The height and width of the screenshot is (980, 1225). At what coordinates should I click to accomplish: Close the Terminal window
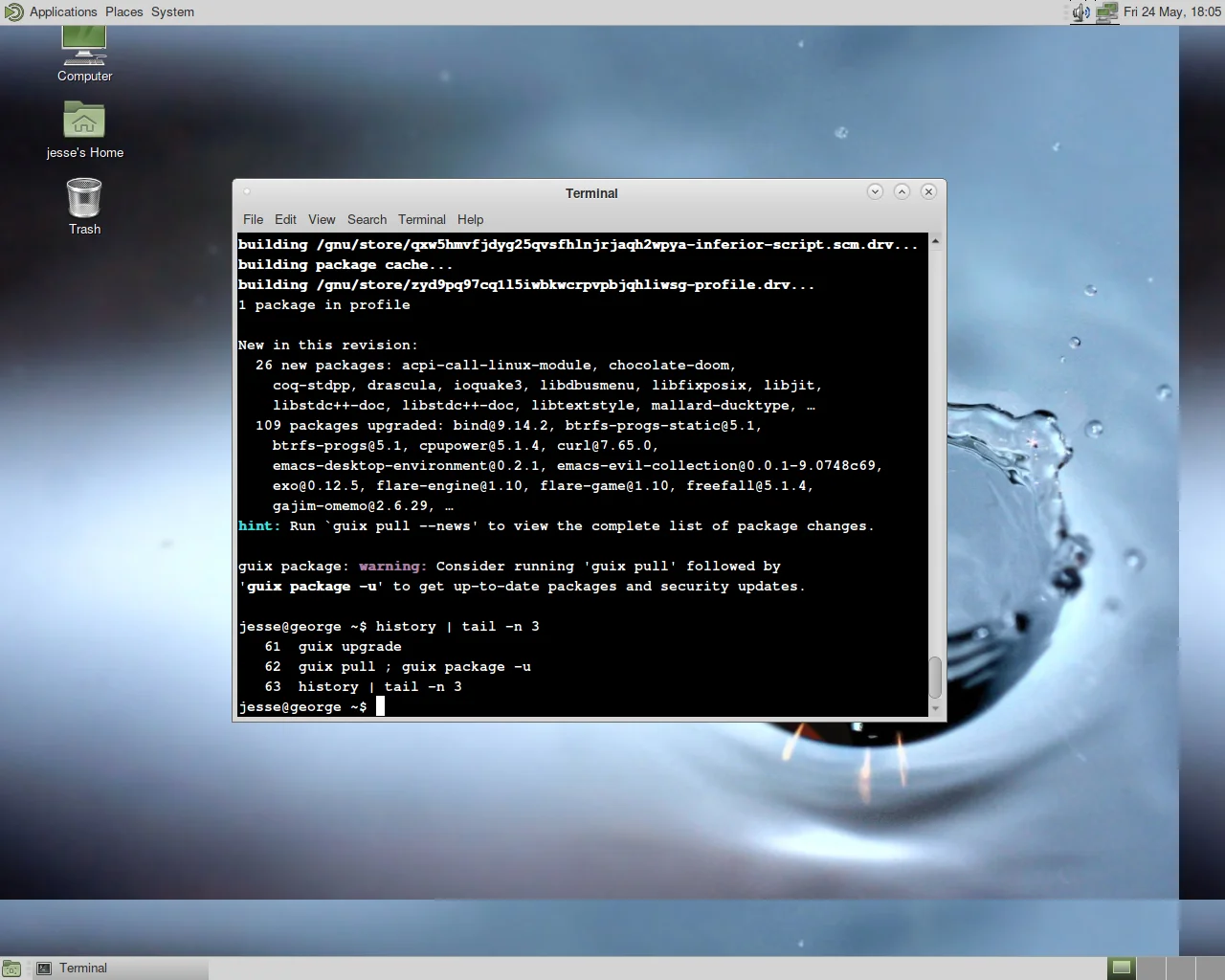click(x=928, y=191)
